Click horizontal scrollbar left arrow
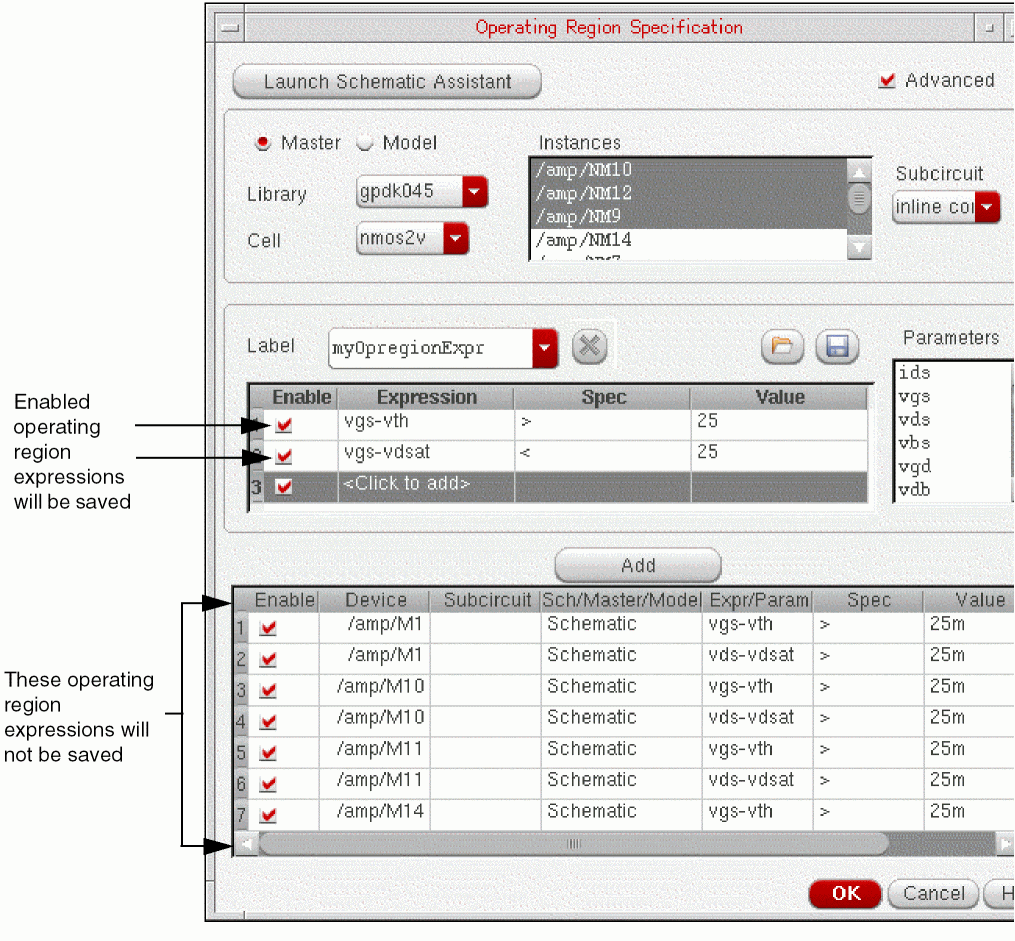1015x941 pixels. tap(246, 844)
